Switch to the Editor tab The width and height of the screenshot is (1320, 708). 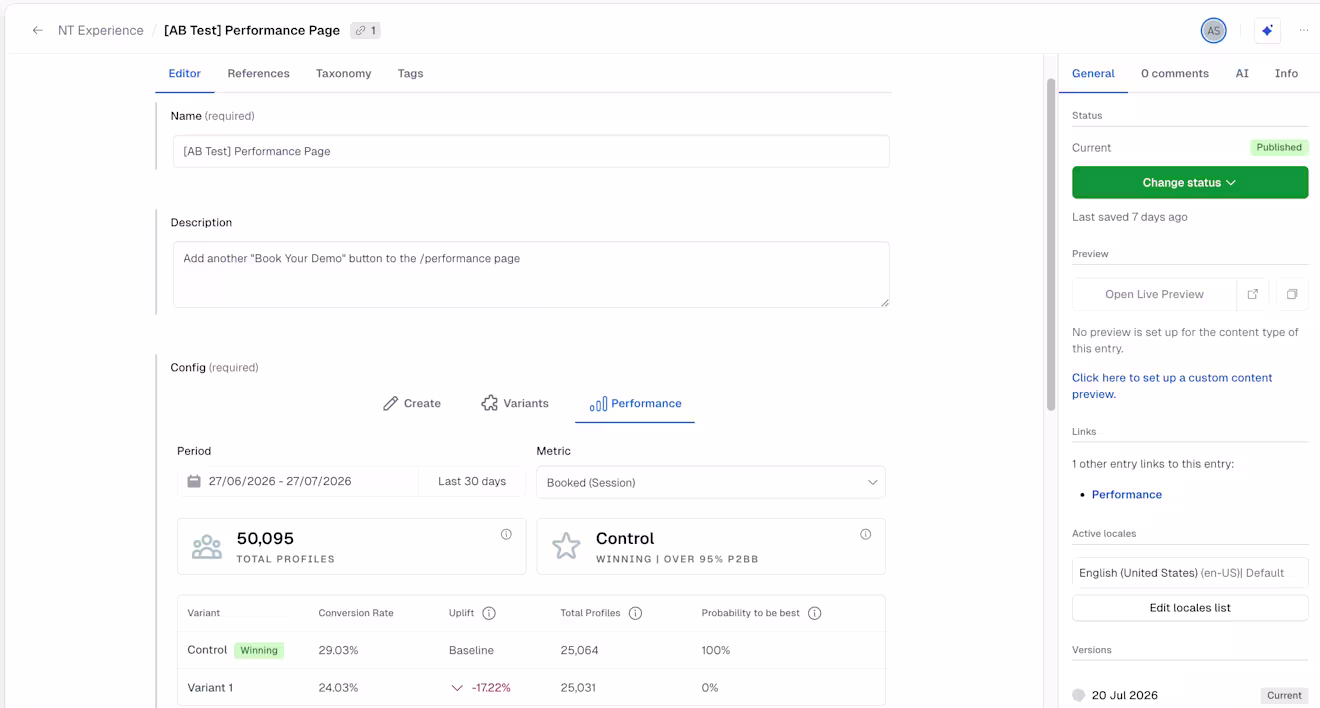click(185, 73)
